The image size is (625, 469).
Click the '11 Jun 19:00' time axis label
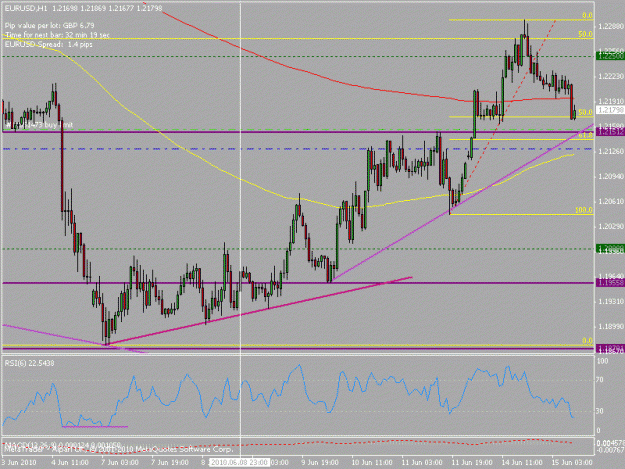click(472, 462)
